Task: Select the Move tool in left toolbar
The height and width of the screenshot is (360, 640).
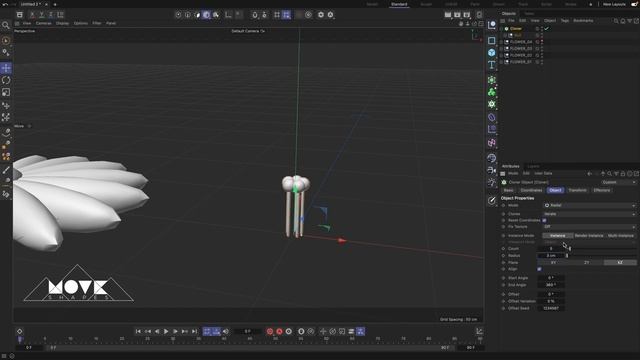Action: tap(6, 68)
